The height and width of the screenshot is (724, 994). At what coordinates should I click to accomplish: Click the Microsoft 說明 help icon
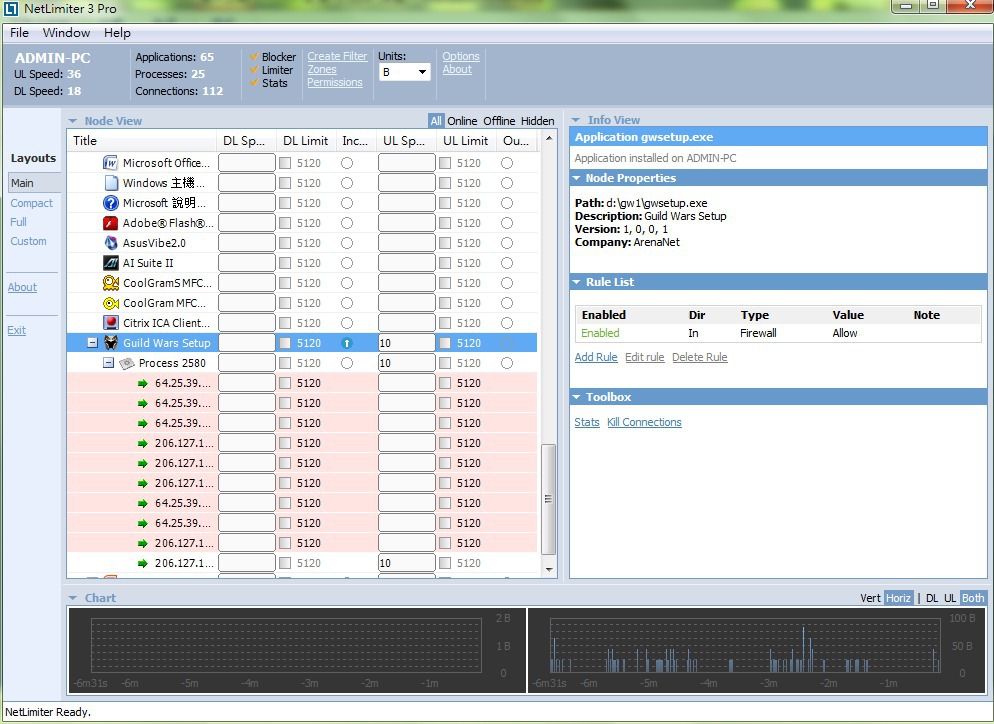click(110, 203)
